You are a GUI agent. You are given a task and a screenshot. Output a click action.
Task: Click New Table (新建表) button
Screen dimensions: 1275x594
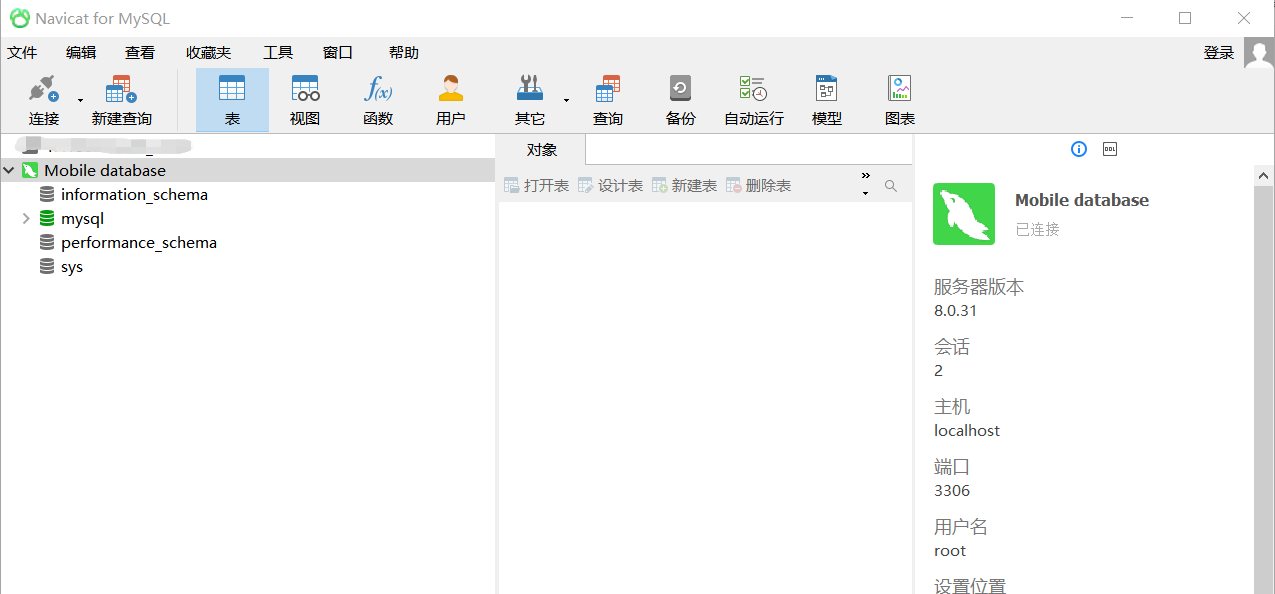[x=684, y=186]
